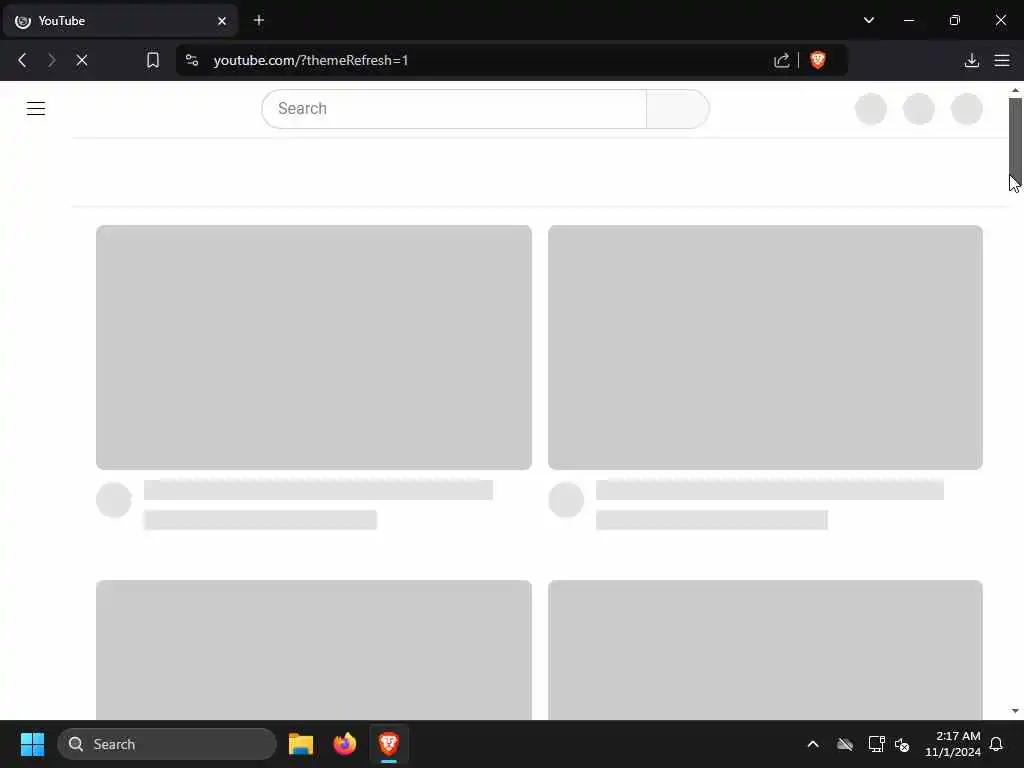1024x768 pixels.
Task: Click the browser forward arrow
Action: coord(52,60)
